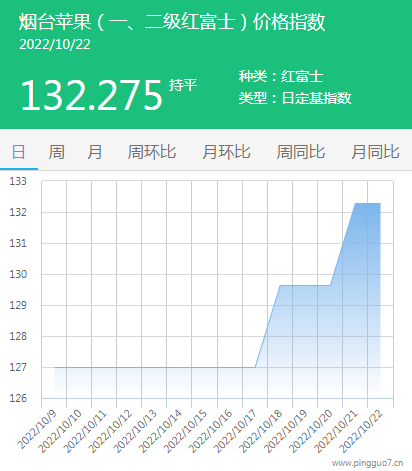Click the 烟台苹果 price index title

pyautogui.click(x=172, y=22)
